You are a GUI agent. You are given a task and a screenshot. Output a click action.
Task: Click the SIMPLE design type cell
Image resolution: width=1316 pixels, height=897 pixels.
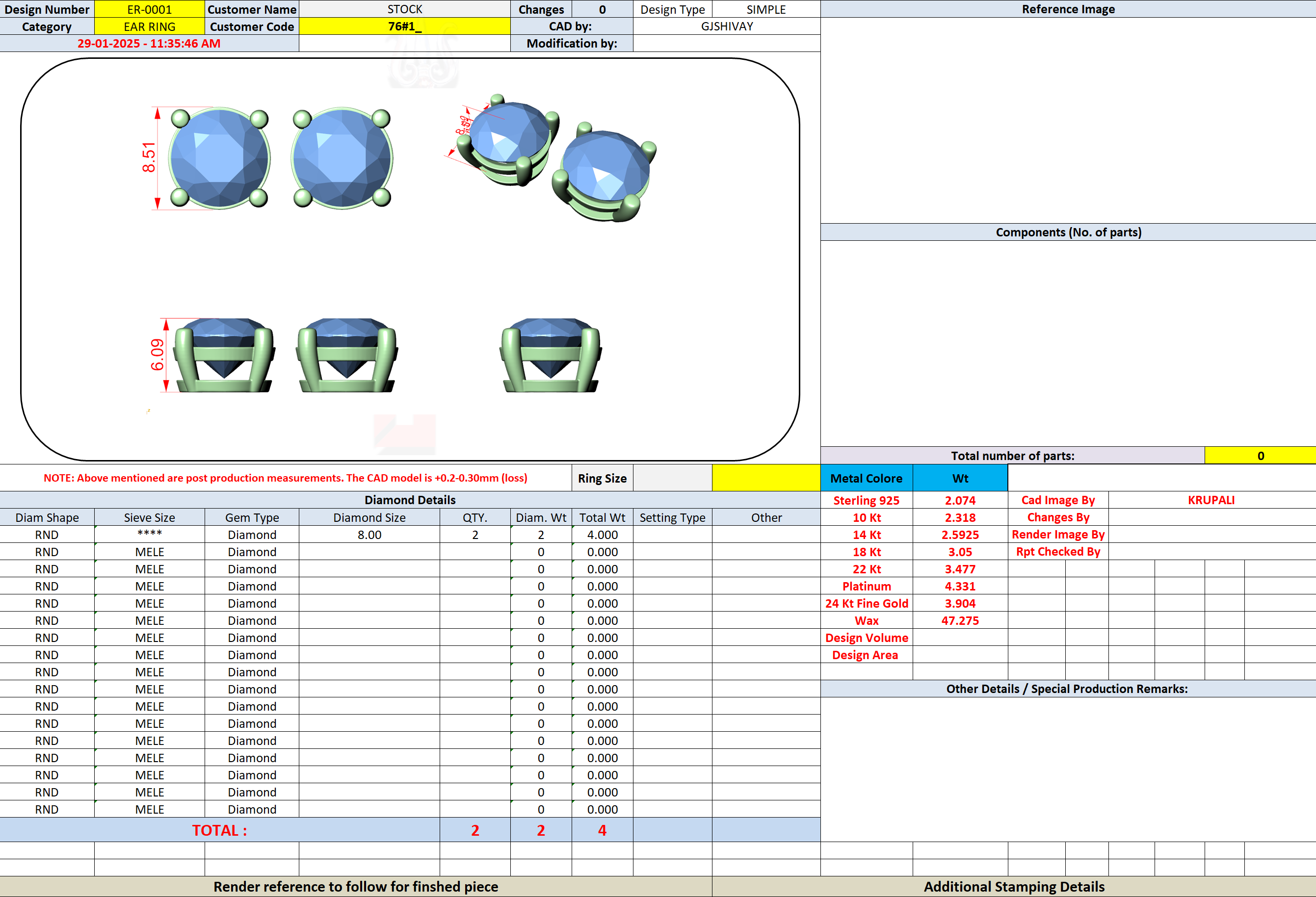click(x=765, y=9)
